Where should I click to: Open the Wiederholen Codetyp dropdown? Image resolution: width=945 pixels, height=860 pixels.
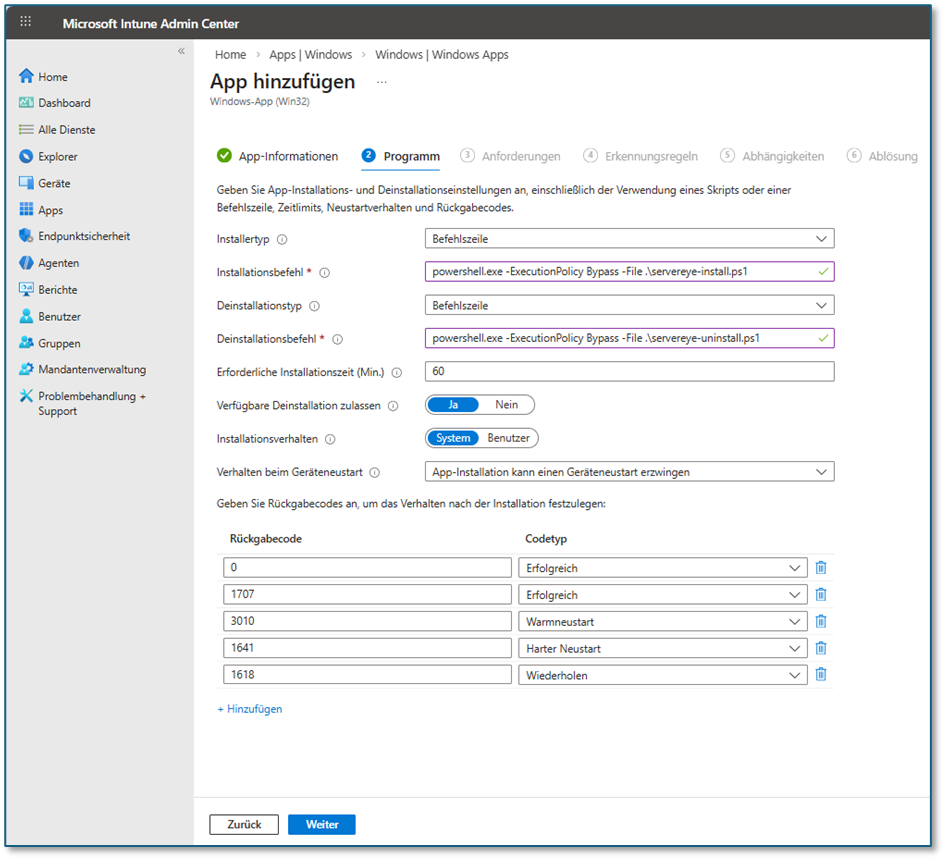tap(662, 675)
